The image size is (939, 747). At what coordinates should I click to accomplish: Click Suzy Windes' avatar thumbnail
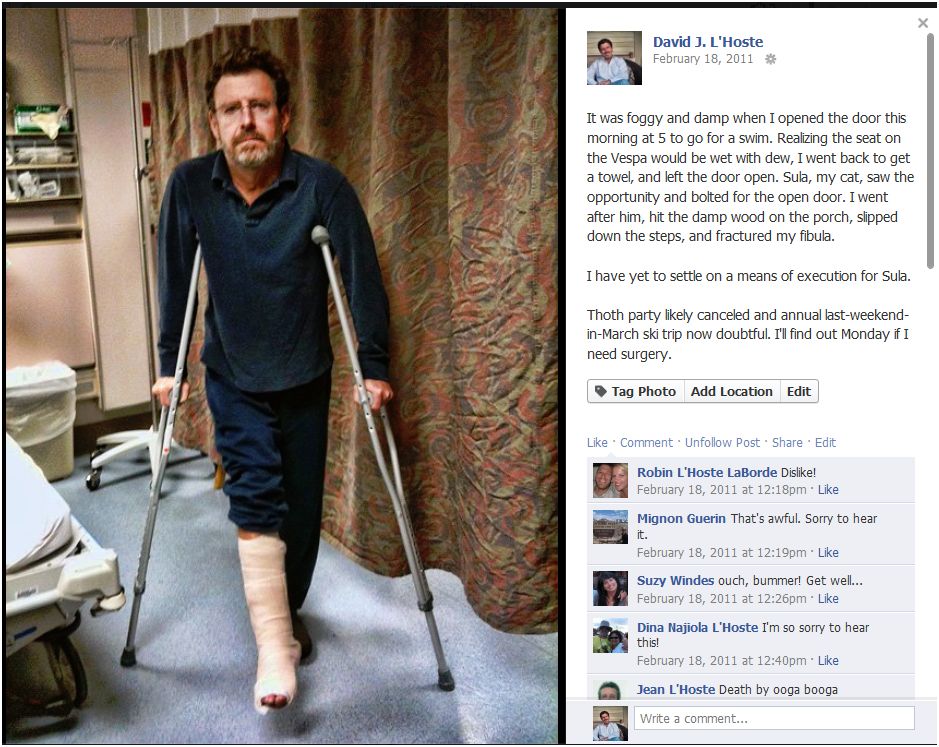610,588
